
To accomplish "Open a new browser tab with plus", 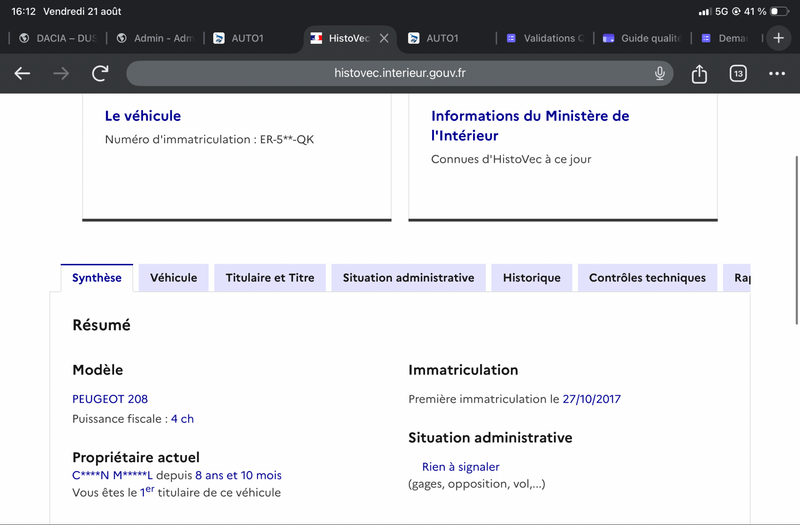I will coord(779,38).
